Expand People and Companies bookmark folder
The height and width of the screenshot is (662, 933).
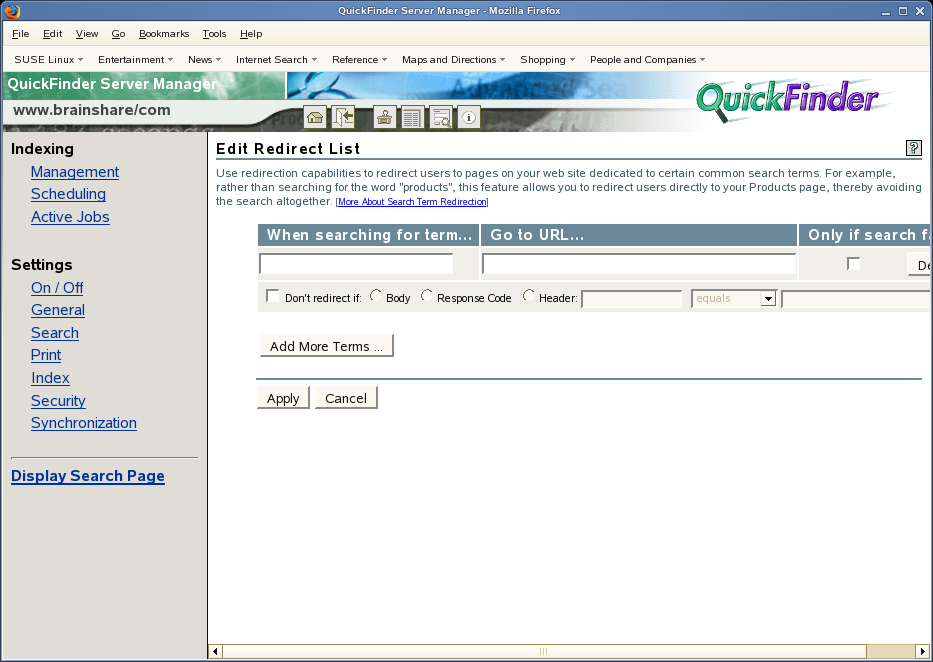[648, 59]
